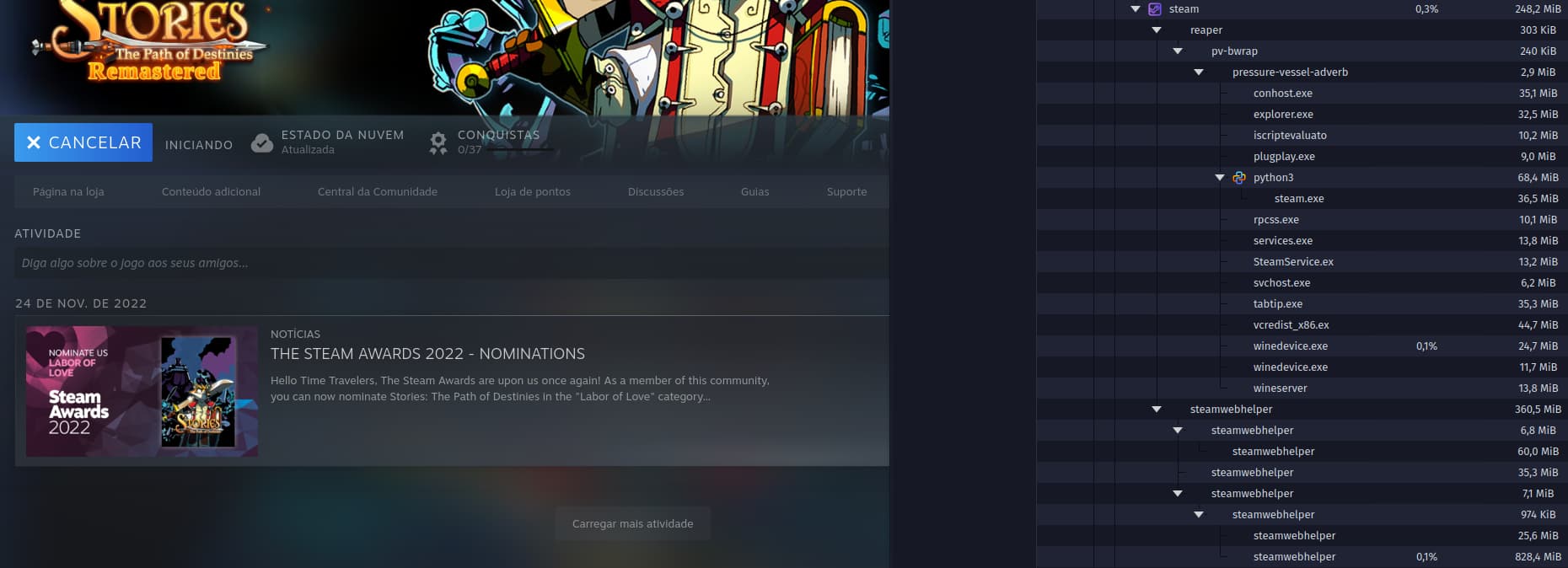
Task: Select the wineserver process row
Action: (1302, 388)
